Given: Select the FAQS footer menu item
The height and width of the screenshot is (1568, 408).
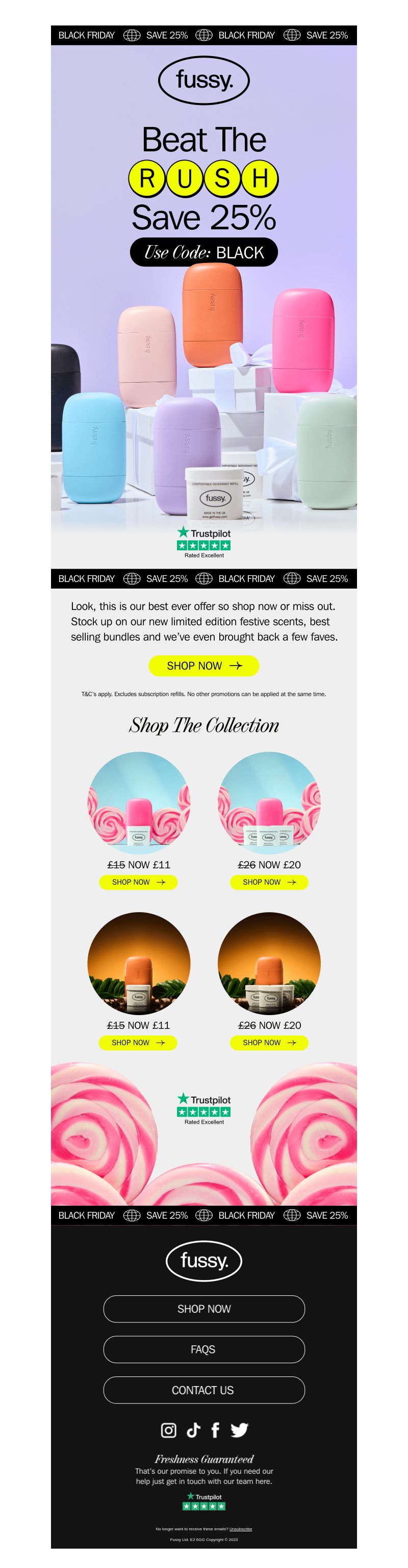Looking at the screenshot, I should [x=204, y=1349].
